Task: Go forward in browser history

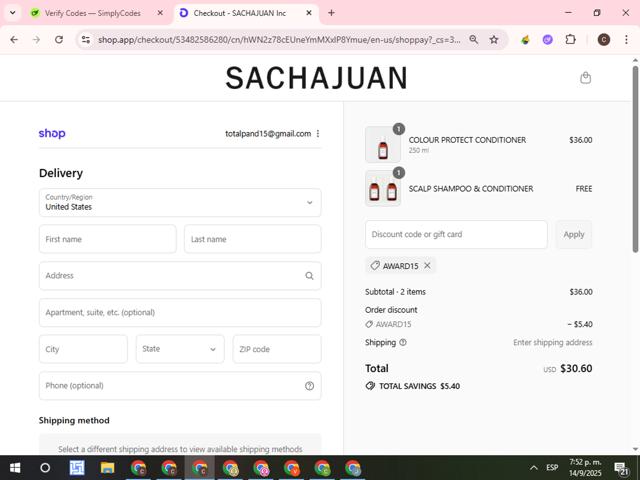Action: (36, 40)
